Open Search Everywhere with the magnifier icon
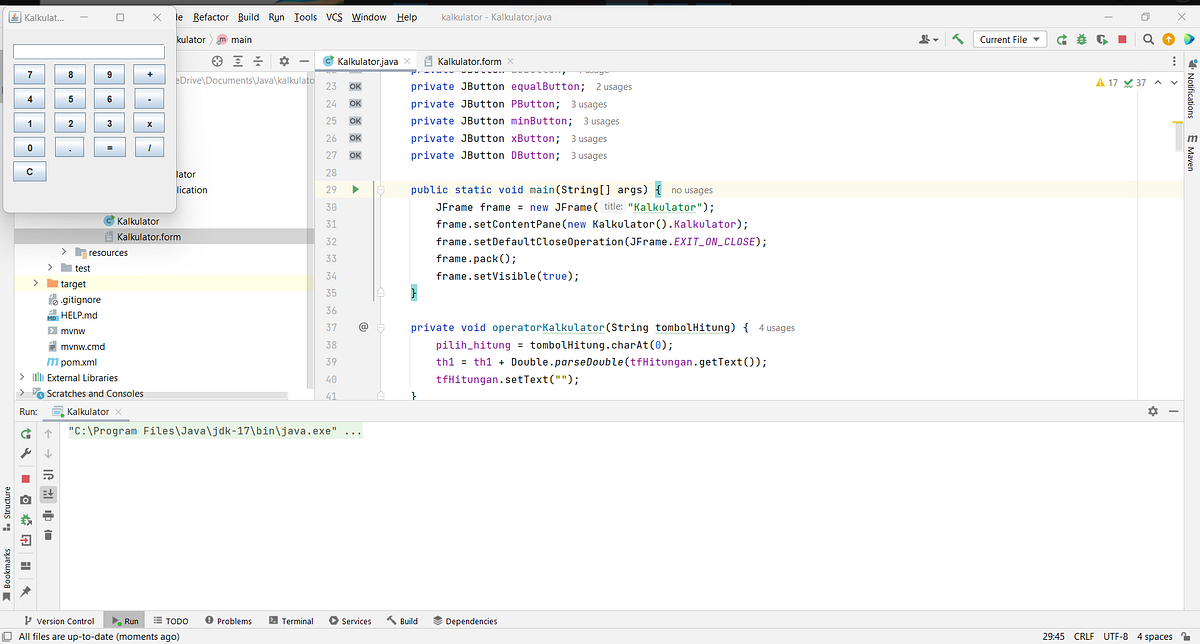1200x644 pixels. click(x=1147, y=39)
